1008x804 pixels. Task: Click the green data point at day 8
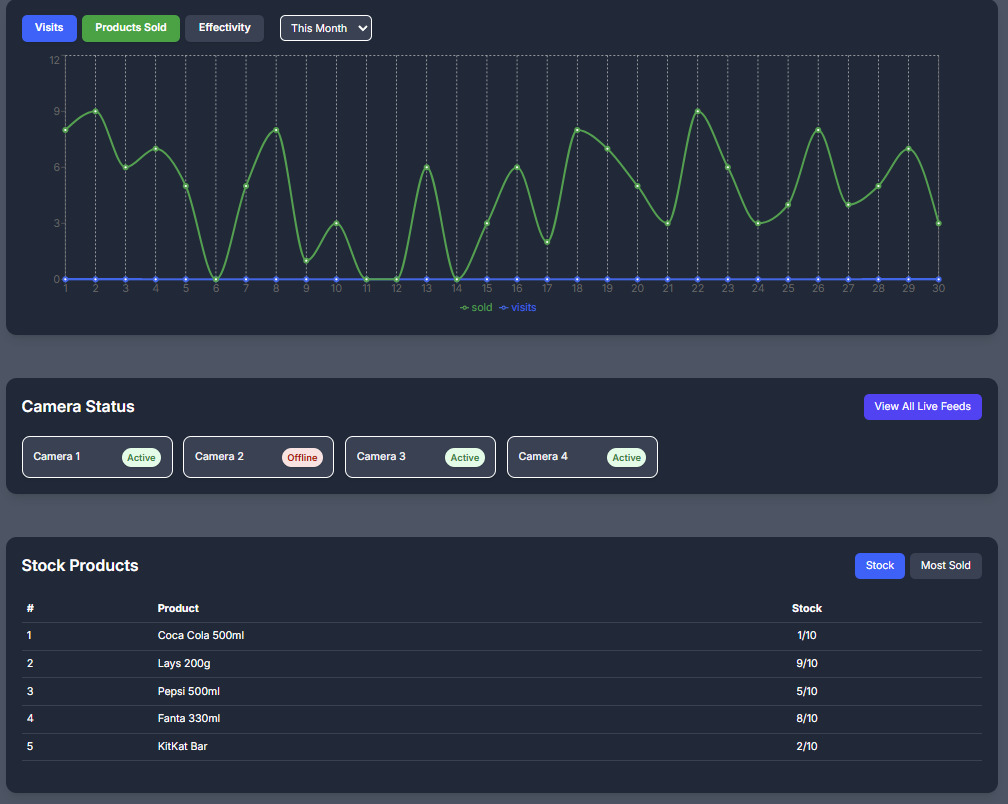(x=276, y=130)
